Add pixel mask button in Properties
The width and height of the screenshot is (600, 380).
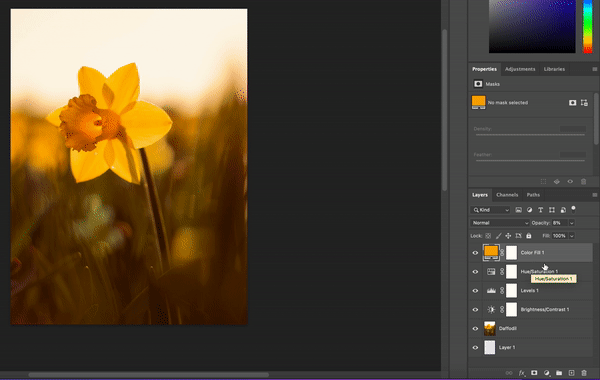tap(572, 103)
